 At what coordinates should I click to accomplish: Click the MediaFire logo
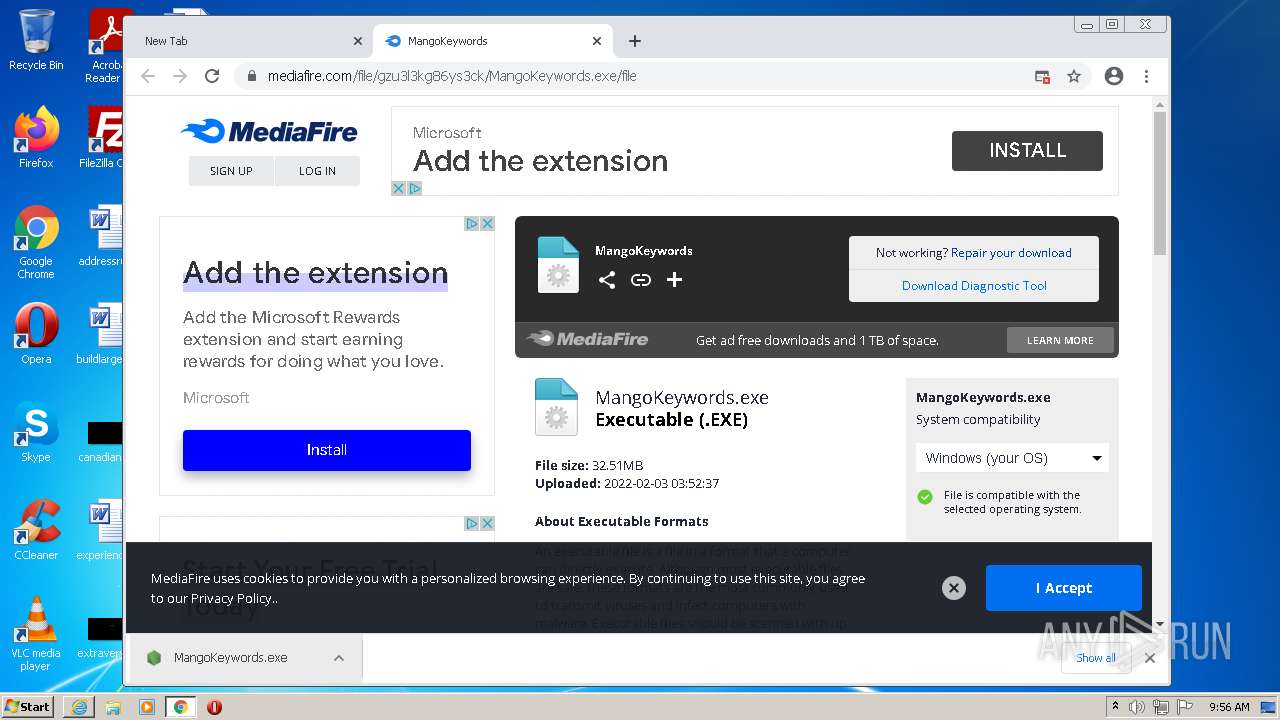tap(269, 131)
